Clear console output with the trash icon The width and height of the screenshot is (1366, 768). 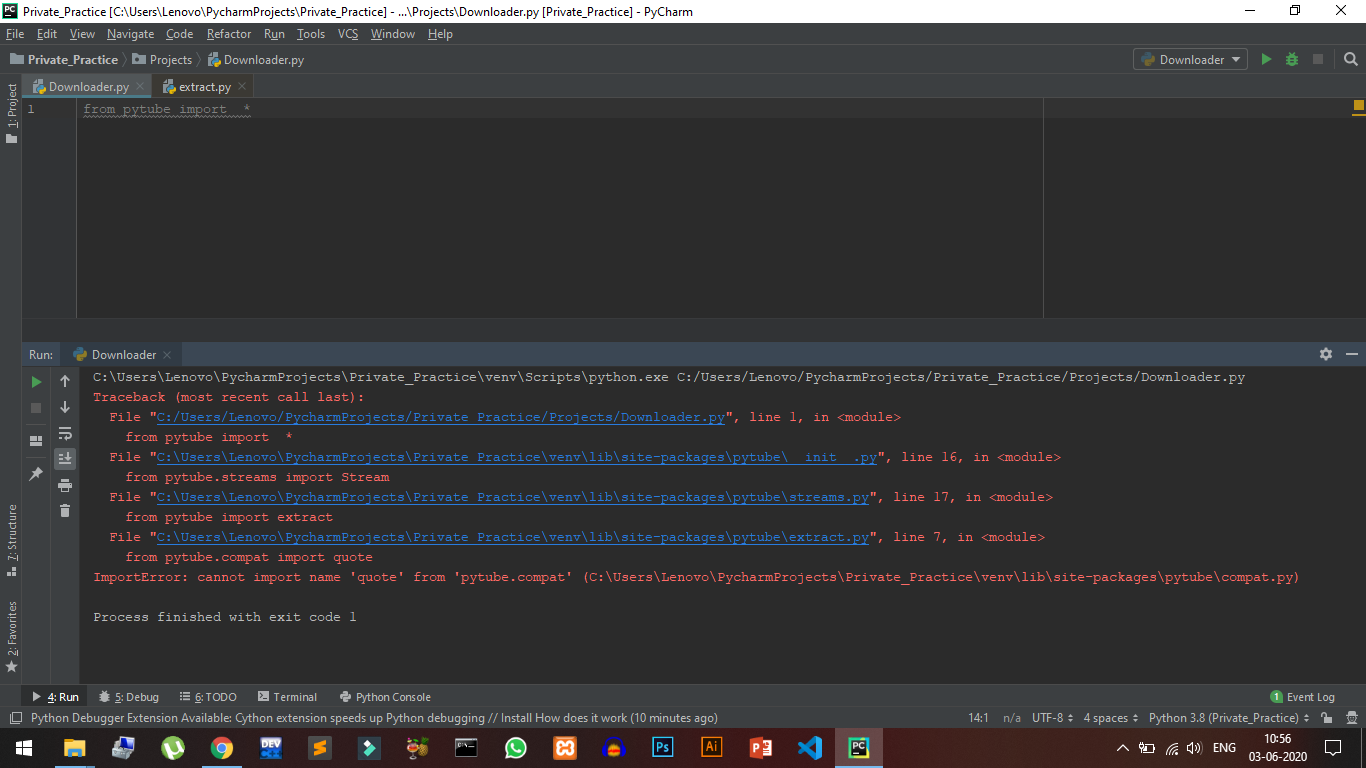(64, 510)
